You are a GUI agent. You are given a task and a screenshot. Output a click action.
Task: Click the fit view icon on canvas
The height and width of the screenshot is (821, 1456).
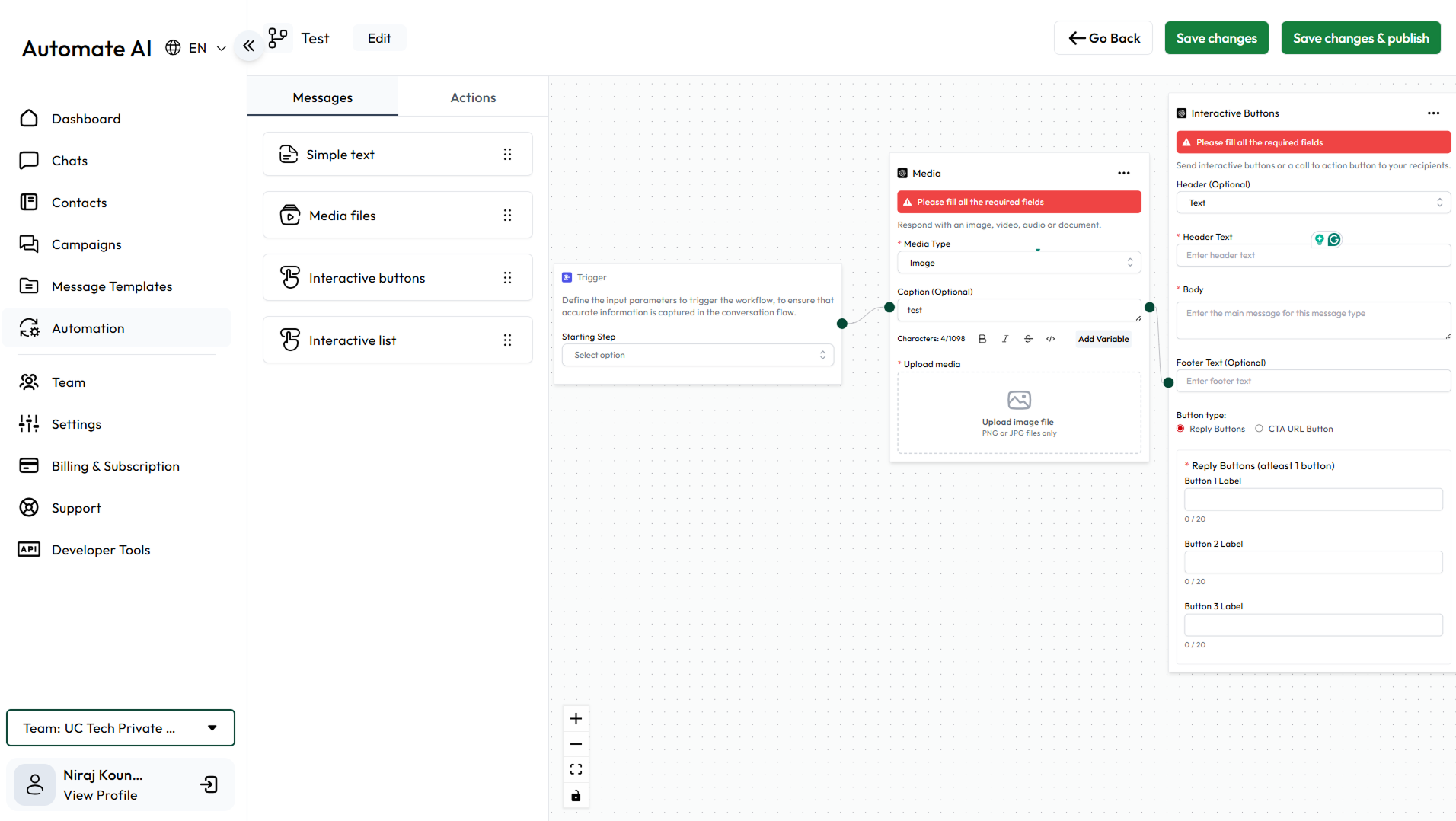coord(576,770)
